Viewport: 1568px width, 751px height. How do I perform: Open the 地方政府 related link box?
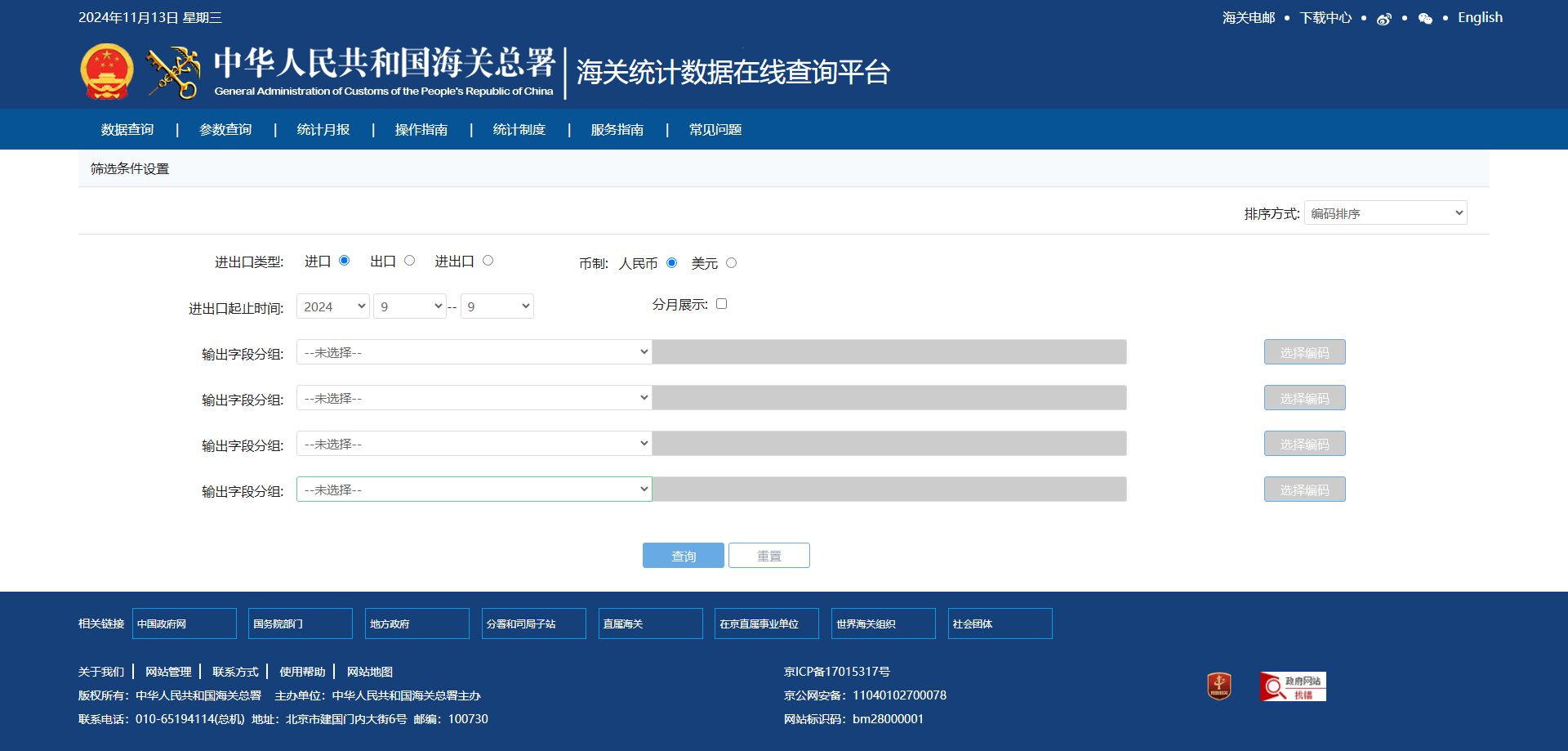coord(417,624)
